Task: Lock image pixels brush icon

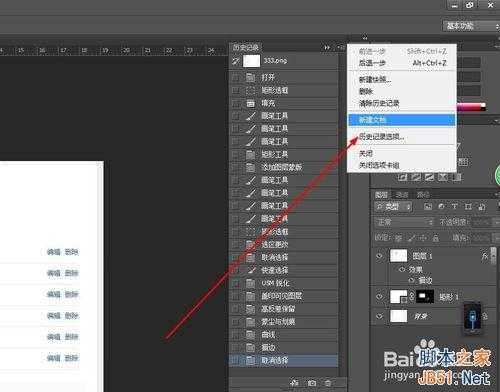Action: (x=412, y=238)
